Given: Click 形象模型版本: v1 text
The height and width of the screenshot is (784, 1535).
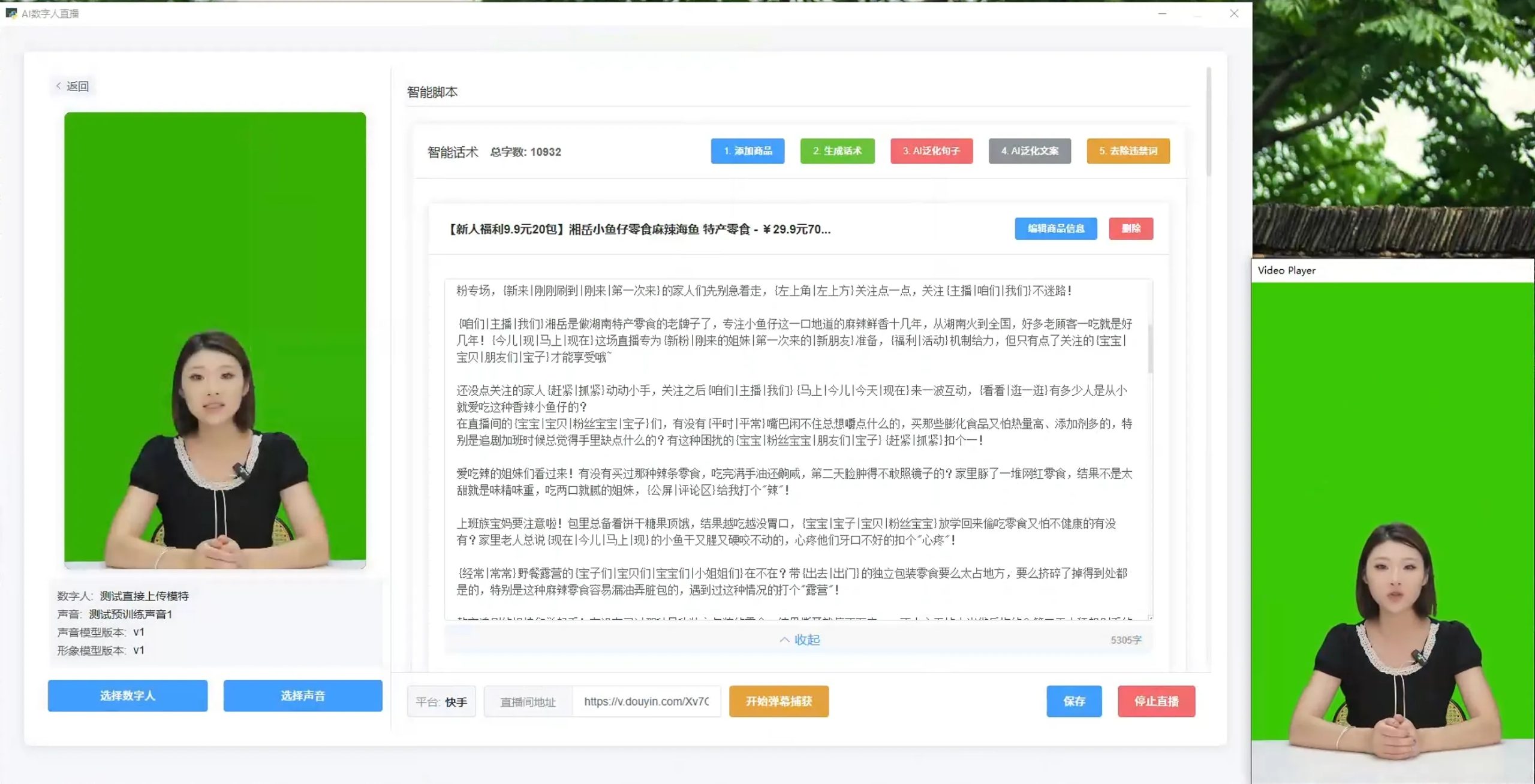Looking at the screenshot, I should tap(101, 650).
